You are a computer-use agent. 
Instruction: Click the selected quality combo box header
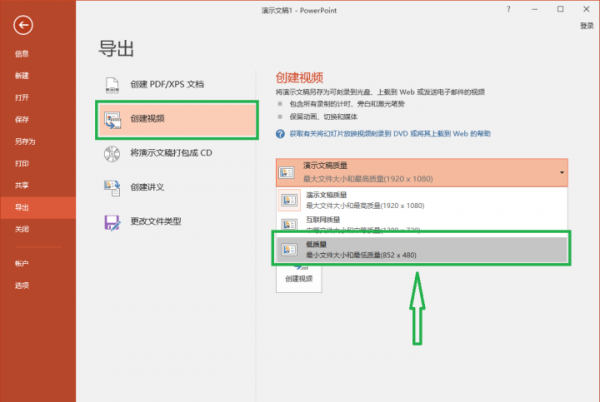422,173
